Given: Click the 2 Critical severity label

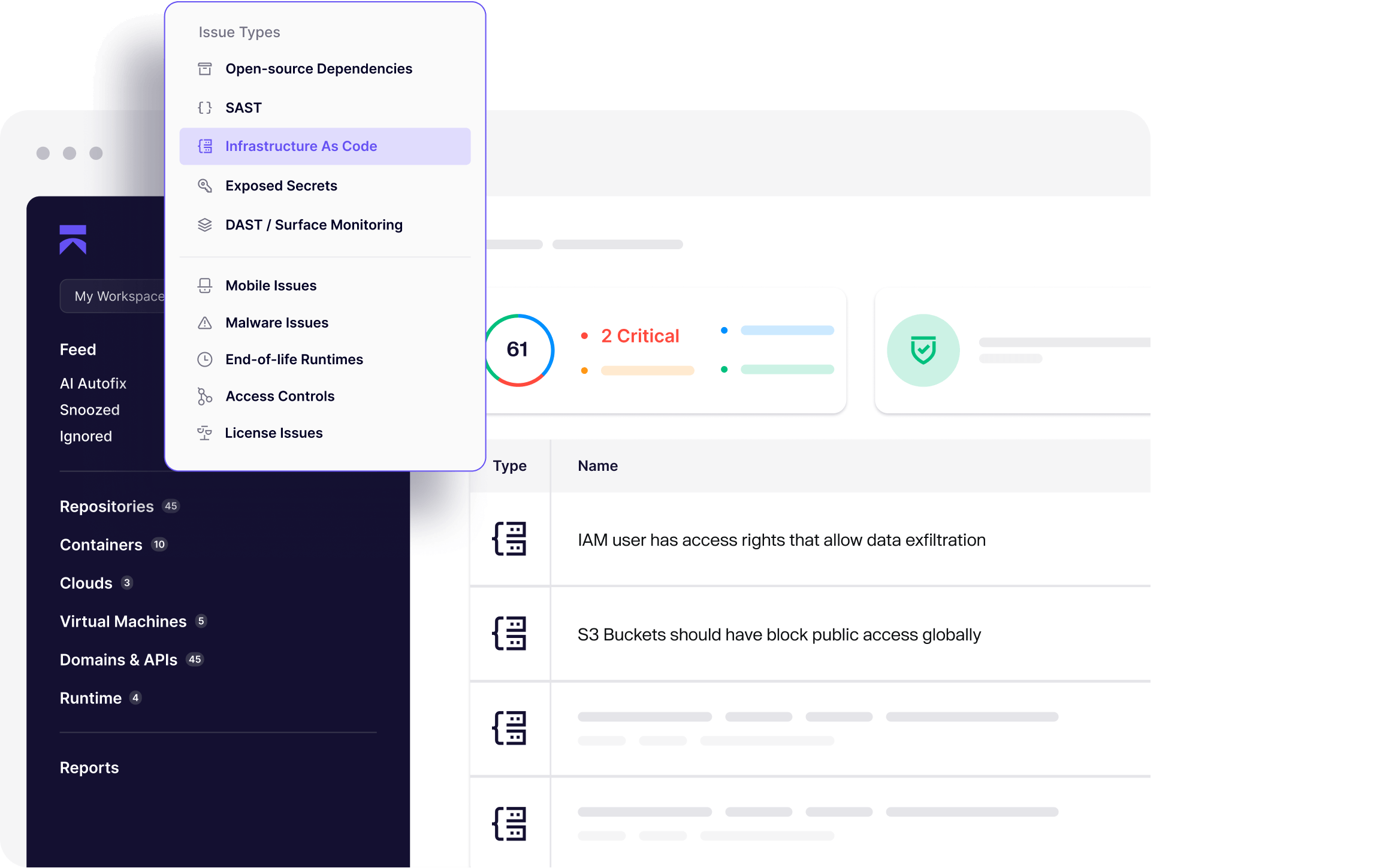Looking at the screenshot, I should tap(639, 336).
